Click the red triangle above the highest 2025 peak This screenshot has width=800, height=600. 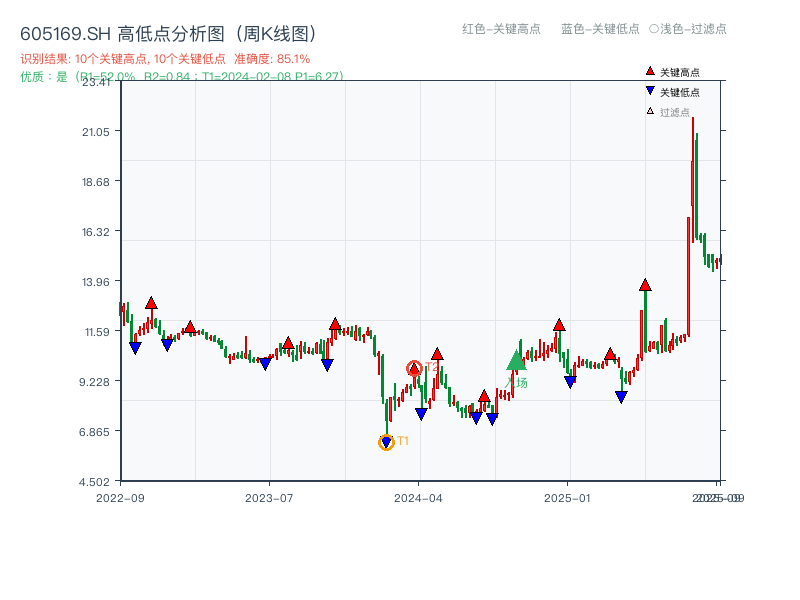tap(645, 285)
